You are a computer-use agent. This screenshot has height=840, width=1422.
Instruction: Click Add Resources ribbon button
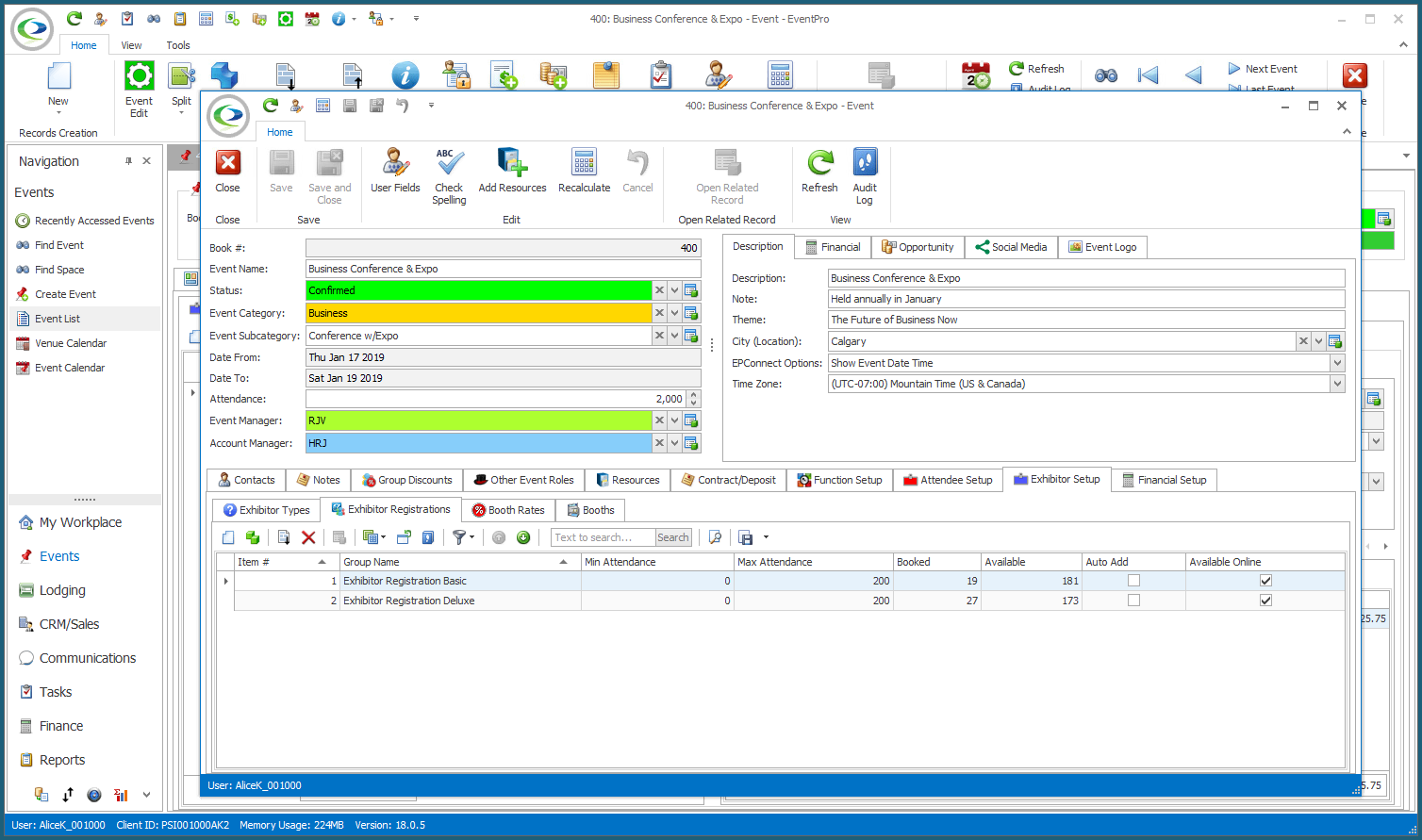click(x=512, y=171)
